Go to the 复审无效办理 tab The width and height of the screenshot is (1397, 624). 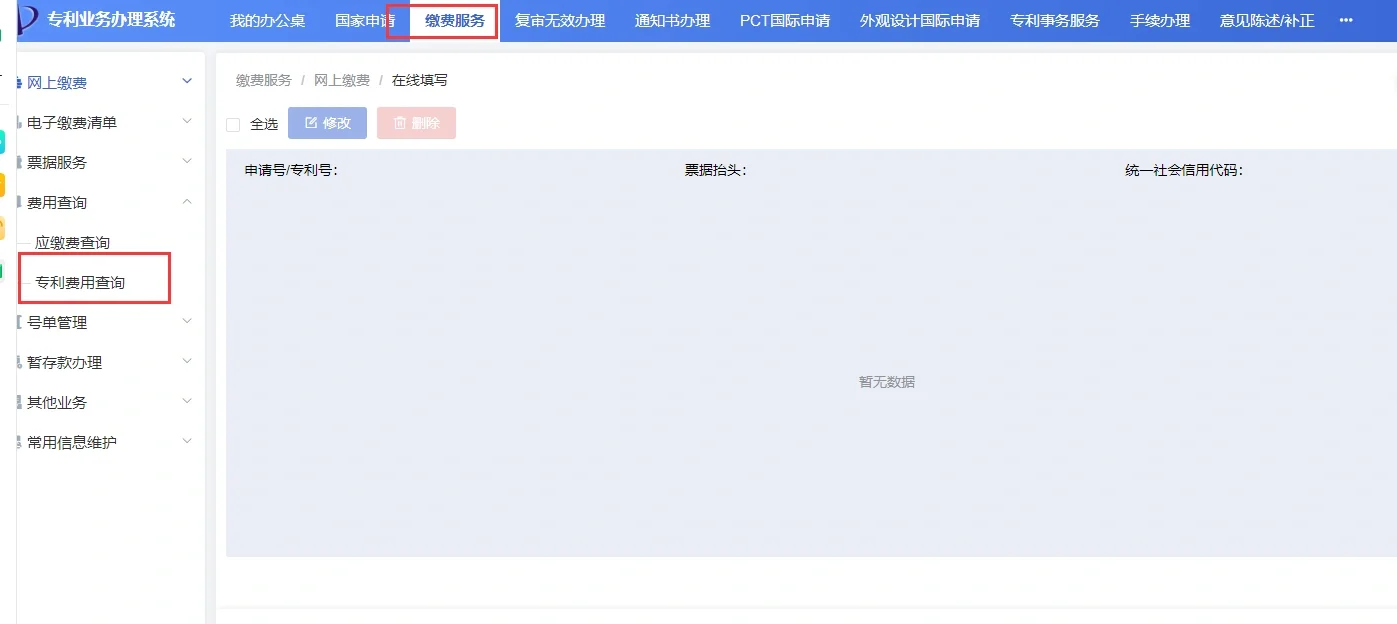[559, 20]
